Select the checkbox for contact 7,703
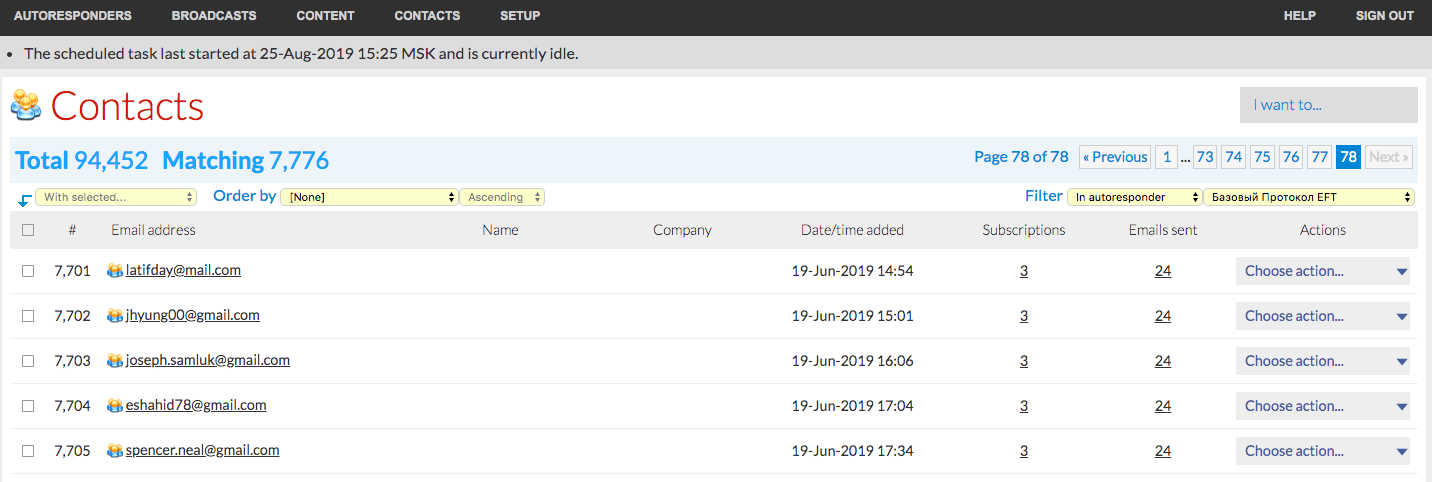Screen dimensions: 1432x482 pyautogui.click(x=28, y=361)
